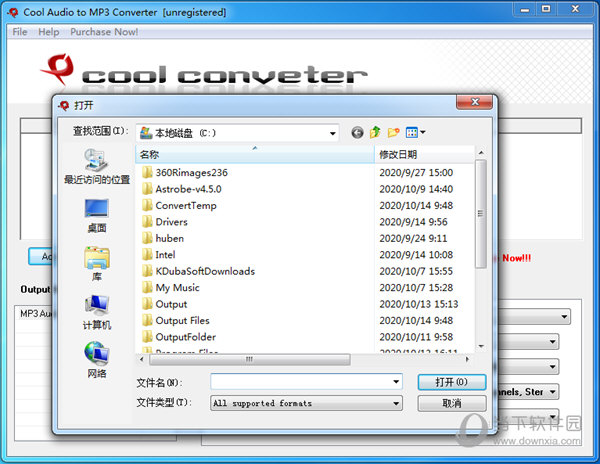The width and height of the screenshot is (600, 464).
Task: Click folder icon of OutputFolder
Action: 147,337
